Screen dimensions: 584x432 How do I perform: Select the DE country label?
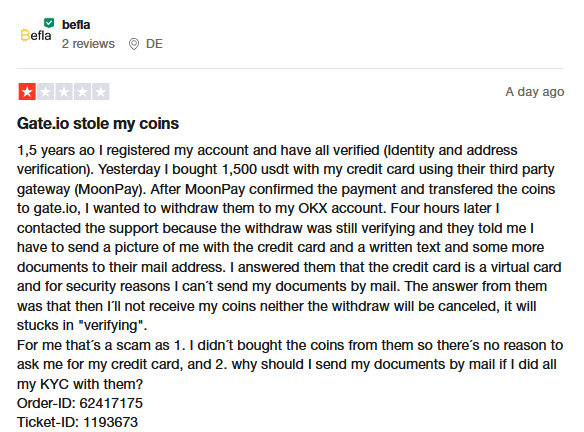click(154, 44)
